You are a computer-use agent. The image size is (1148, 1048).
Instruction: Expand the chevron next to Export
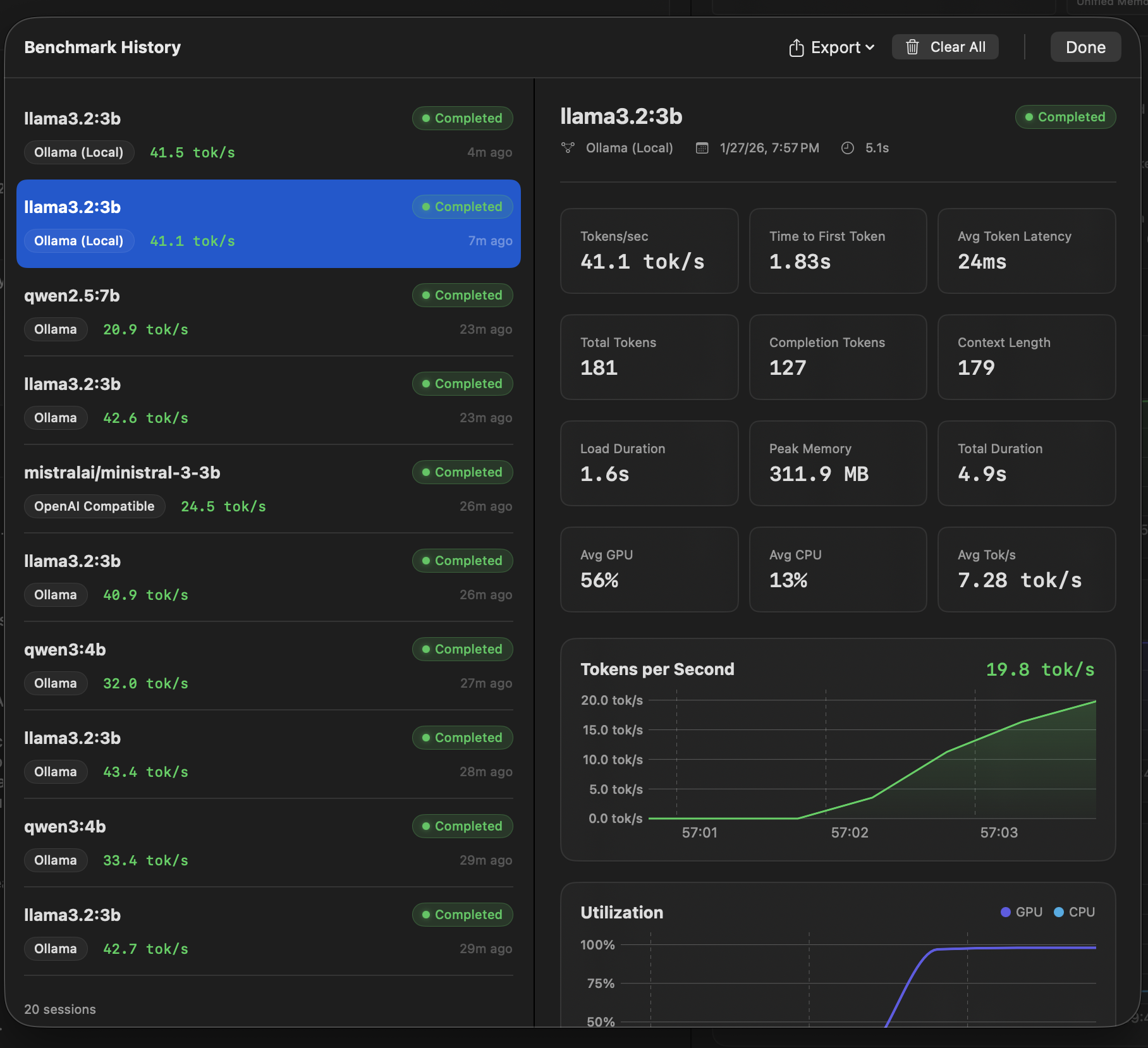click(x=870, y=47)
